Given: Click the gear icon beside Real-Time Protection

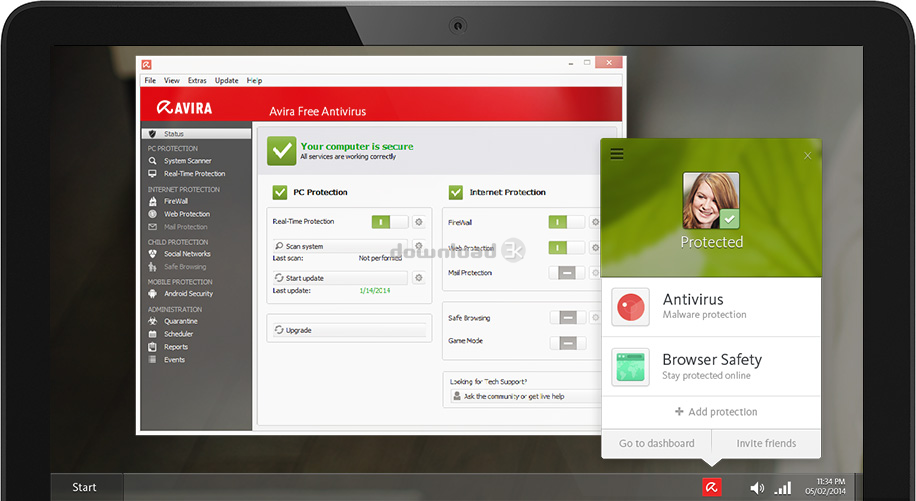Looking at the screenshot, I should [x=419, y=222].
